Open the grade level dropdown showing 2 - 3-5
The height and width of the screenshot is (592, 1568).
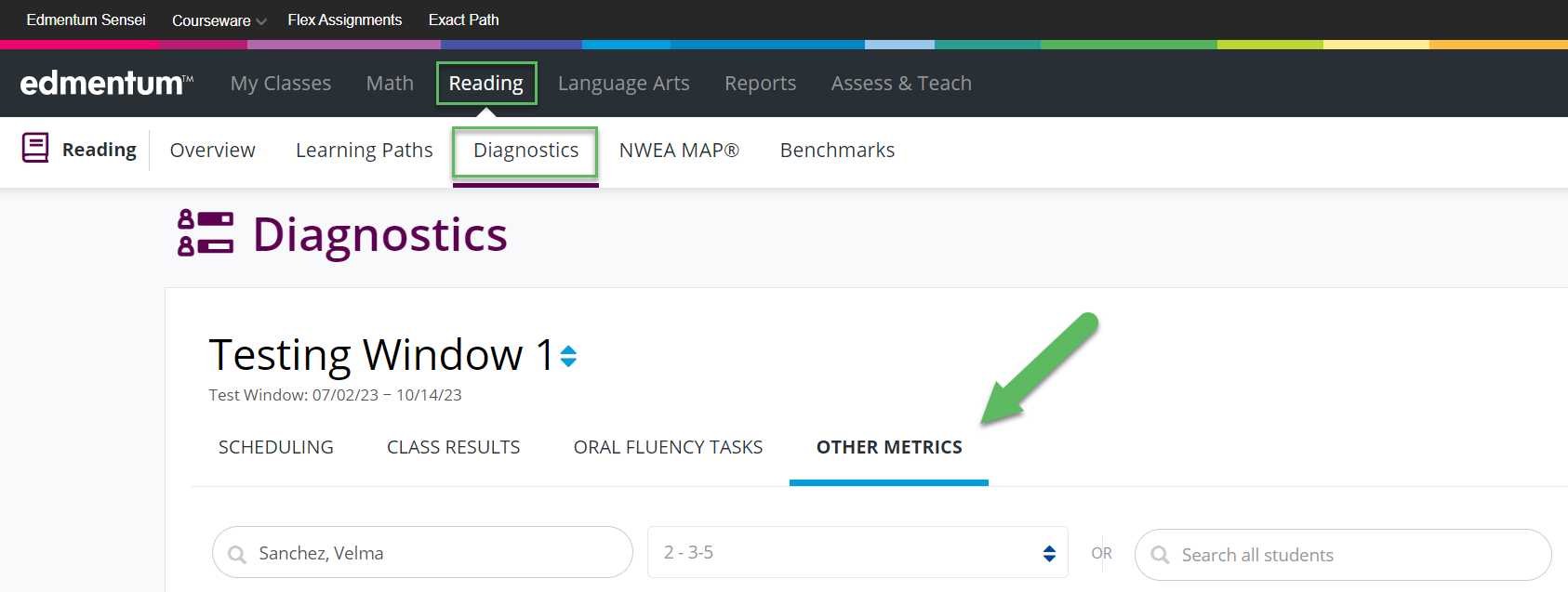[x=856, y=552]
